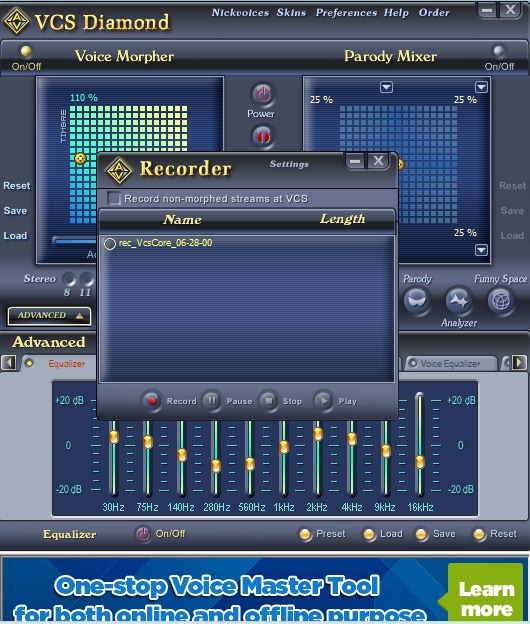
Task: Click the 2kHz equalizer slider knob
Action: click(318, 434)
